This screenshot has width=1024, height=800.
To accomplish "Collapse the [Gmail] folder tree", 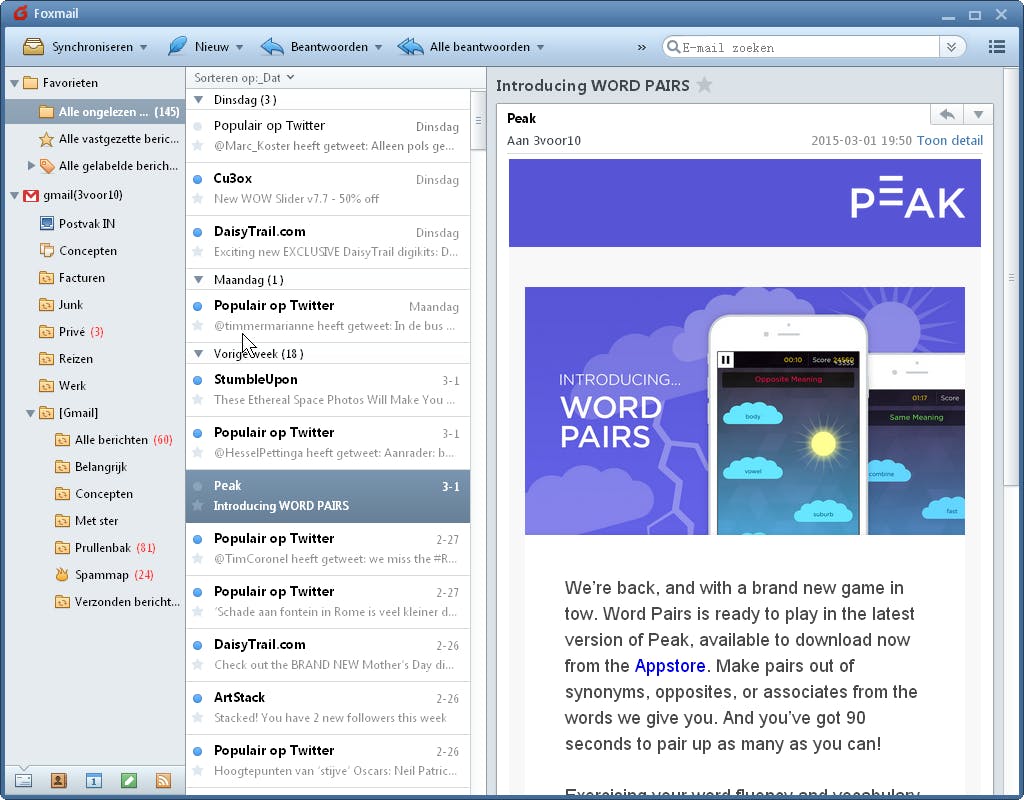I will 30,413.
